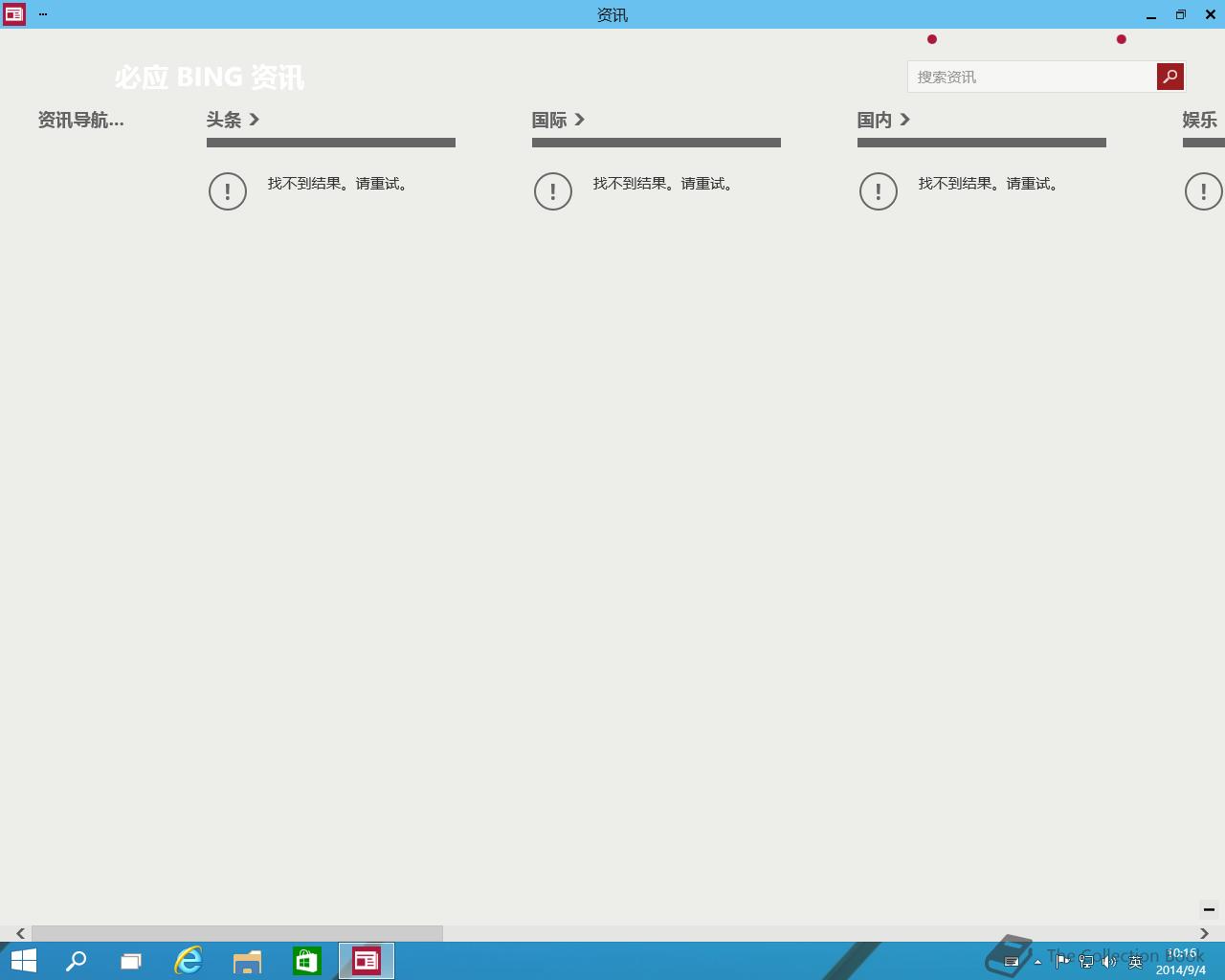Expand the chevron next to 头条

click(x=255, y=120)
